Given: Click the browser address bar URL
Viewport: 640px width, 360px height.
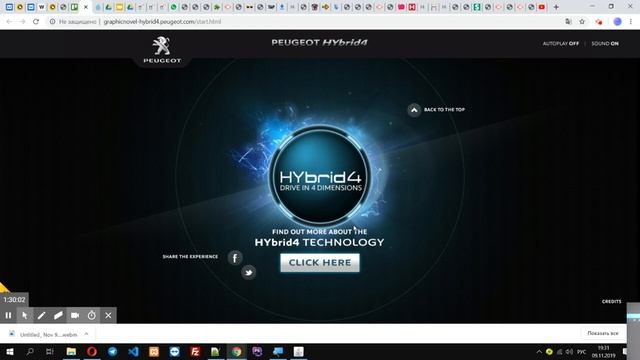Looking at the screenshot, I should point(162,22).
